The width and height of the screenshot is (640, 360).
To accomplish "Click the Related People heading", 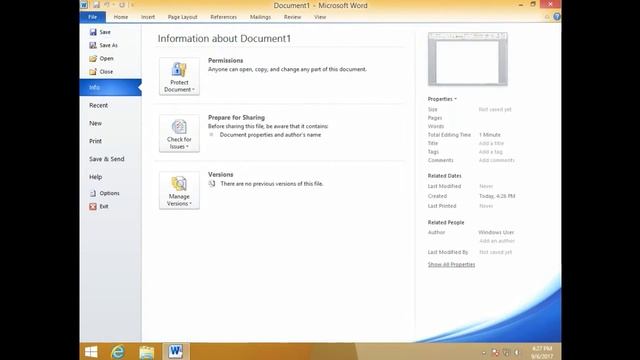I will click(x=446, y=222).
